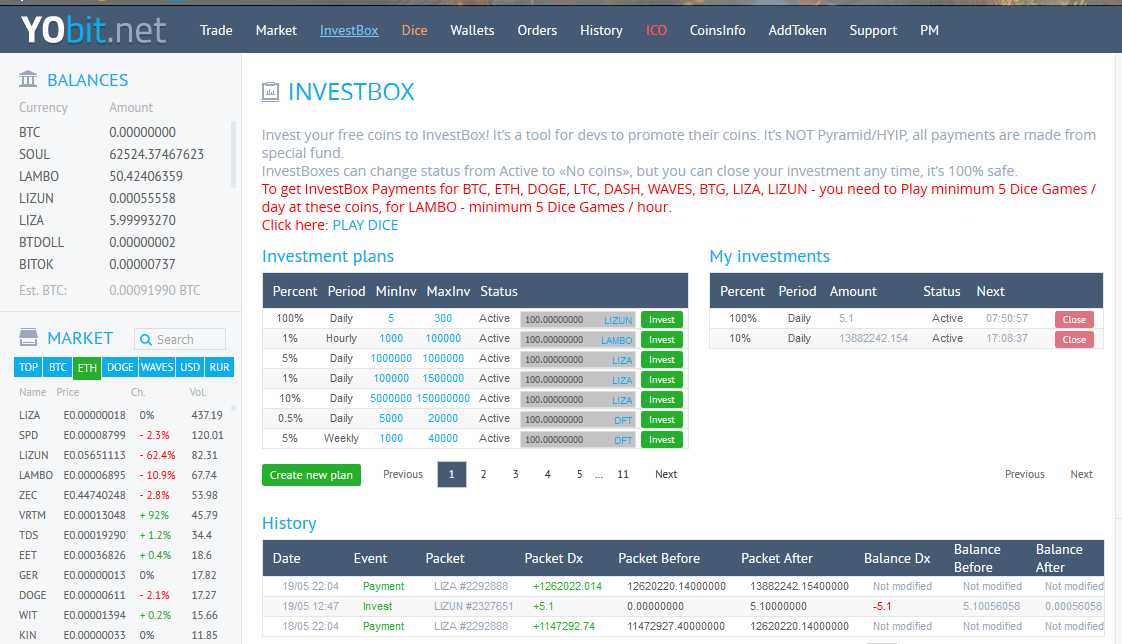The height and width of the screenshot is (644, 1122).
Task: Open ZEC market row
Action: 122,495
